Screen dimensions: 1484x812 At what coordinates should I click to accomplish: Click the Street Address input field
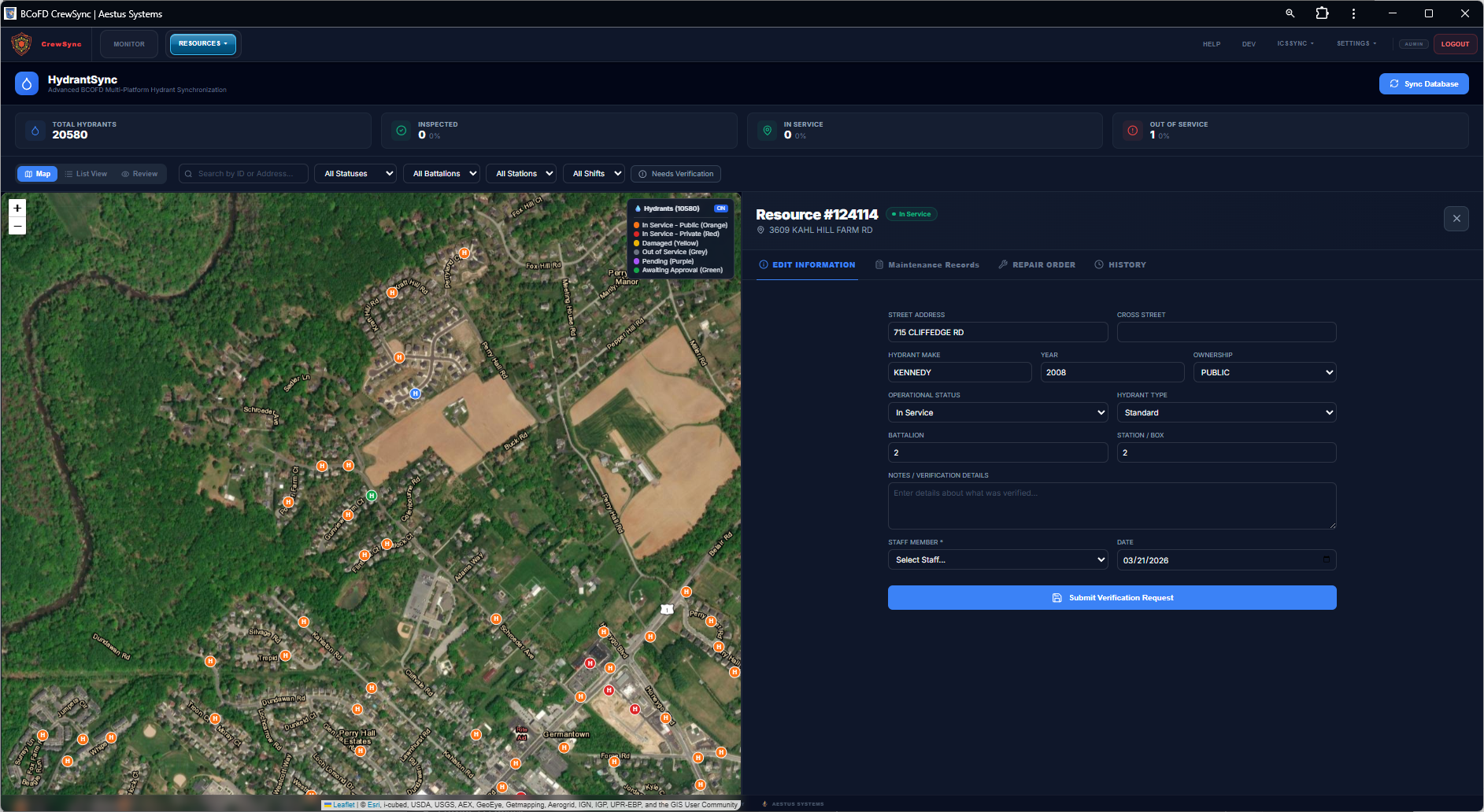click(x=997, y=332)
